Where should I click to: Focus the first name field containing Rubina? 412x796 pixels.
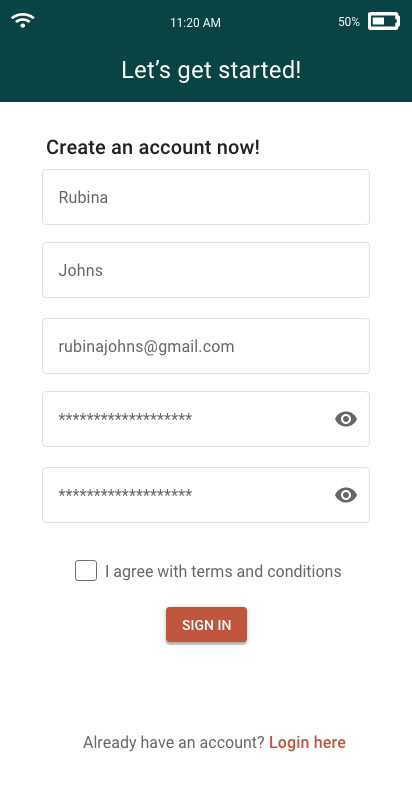[206, 197]
